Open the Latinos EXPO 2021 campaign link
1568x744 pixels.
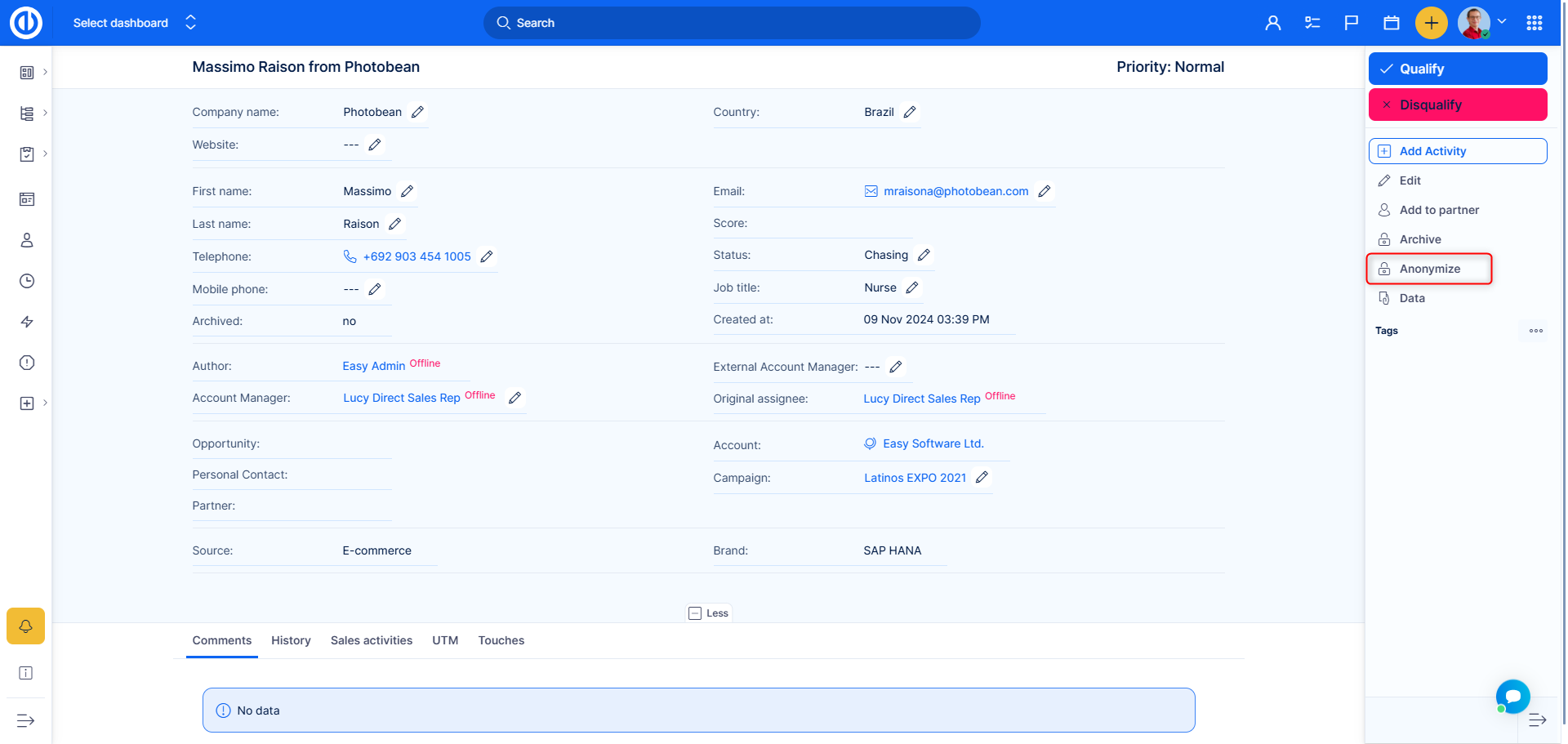pyautogui.click(x=915, y=478)
